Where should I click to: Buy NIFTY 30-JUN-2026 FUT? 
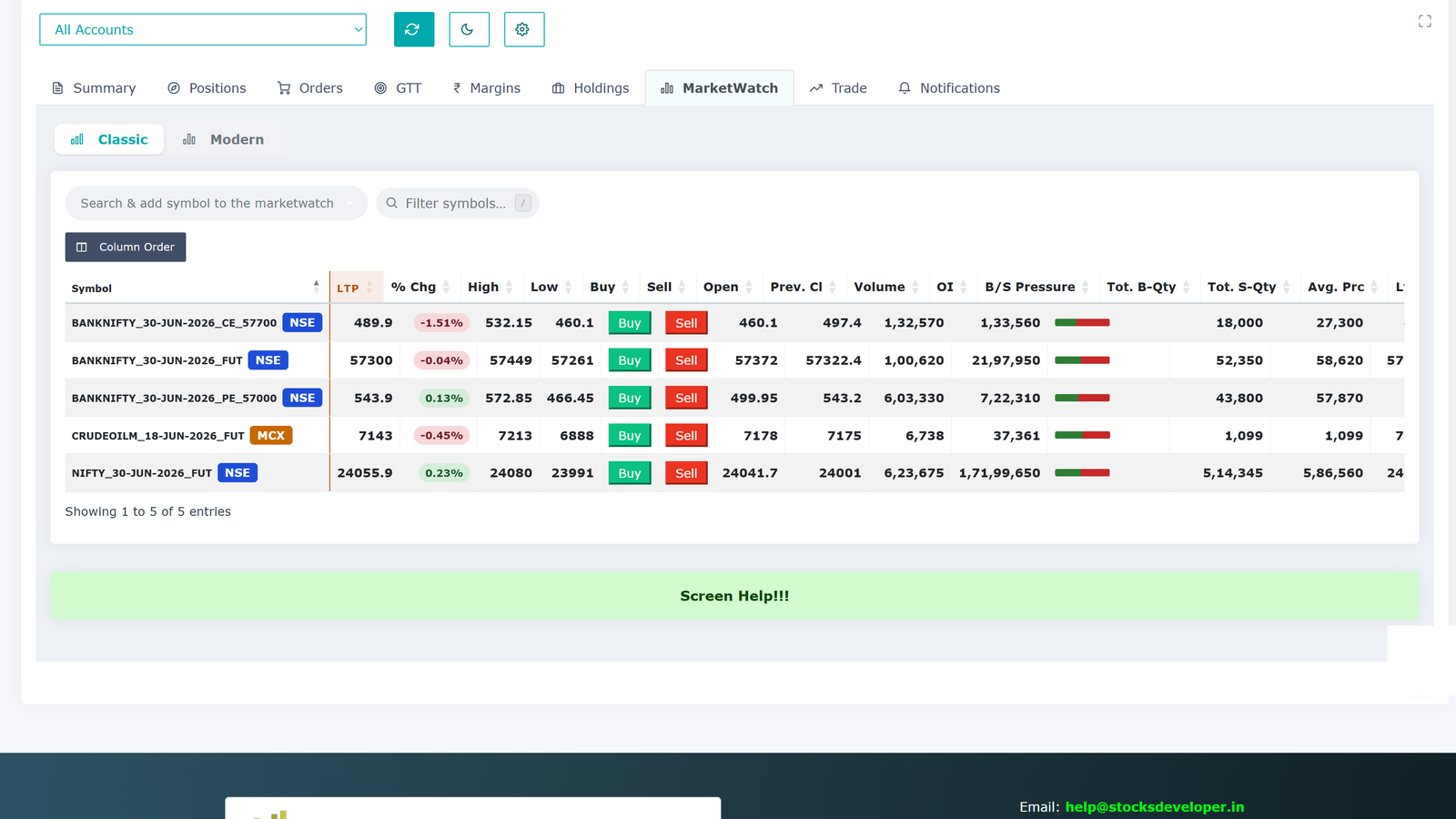pyautogui.click(x=630, y=473)
